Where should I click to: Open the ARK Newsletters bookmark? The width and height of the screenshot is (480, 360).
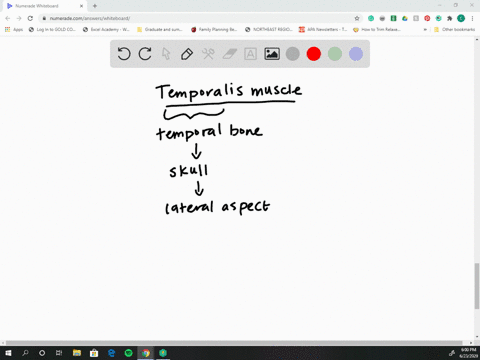323,29
